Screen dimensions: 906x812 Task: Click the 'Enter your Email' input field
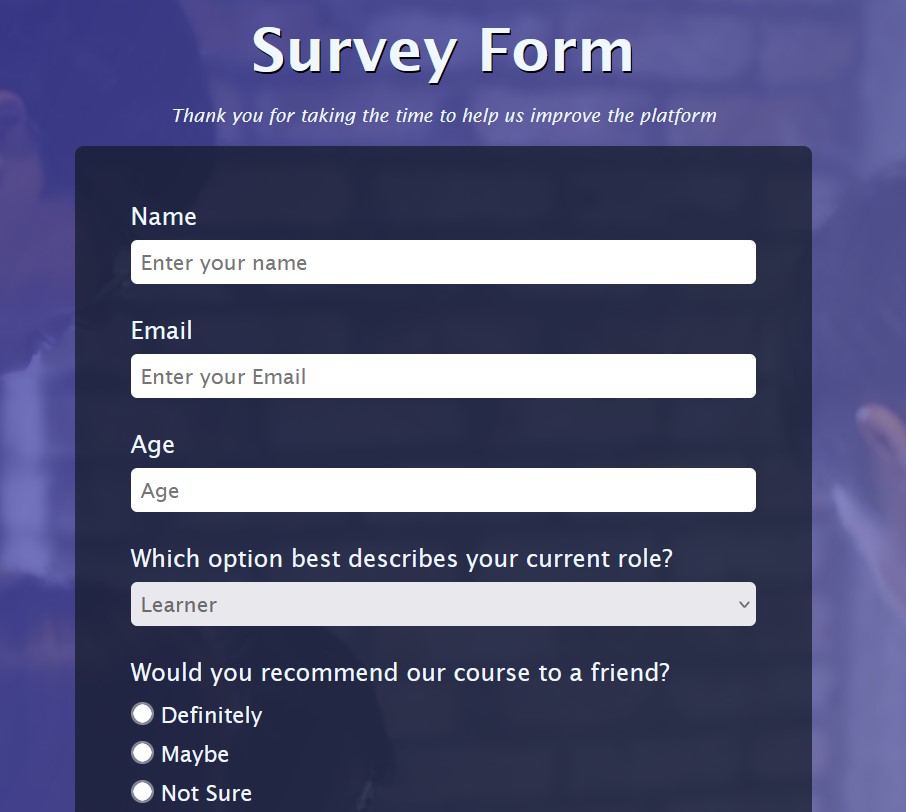click(x=443, y=376)
